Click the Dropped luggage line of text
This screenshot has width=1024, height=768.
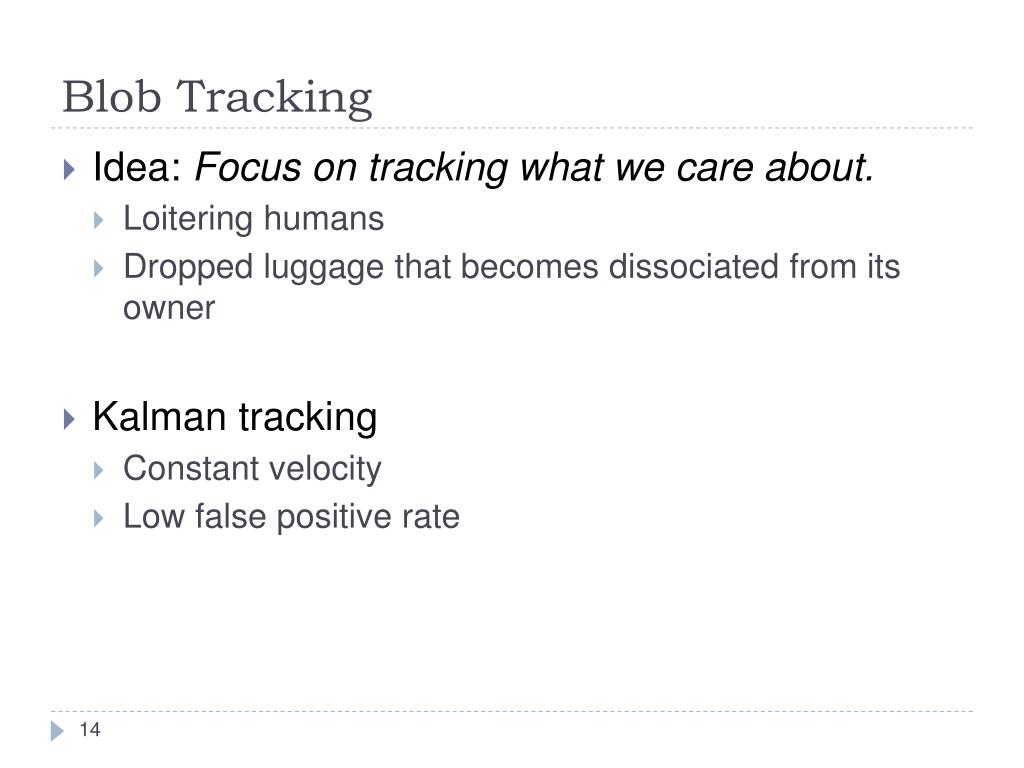click(511, 268)
